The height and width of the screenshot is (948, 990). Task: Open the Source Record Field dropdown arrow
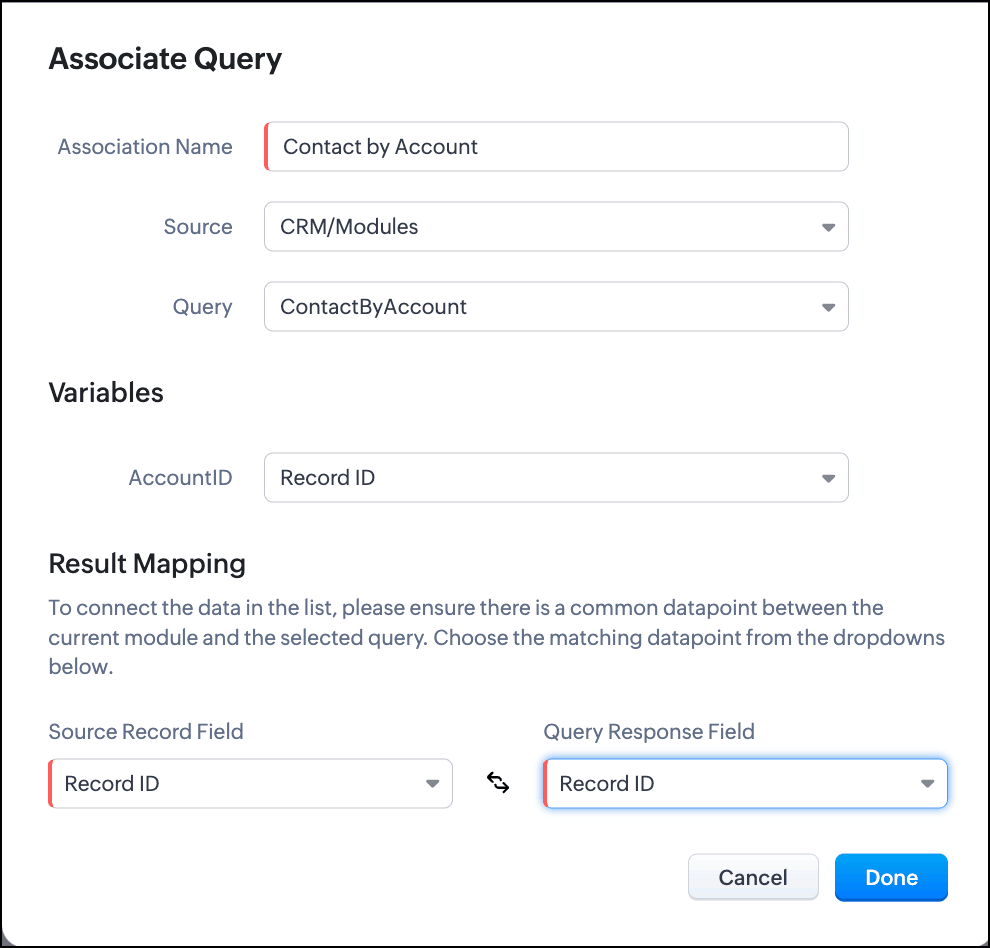[x=432, y=784]
